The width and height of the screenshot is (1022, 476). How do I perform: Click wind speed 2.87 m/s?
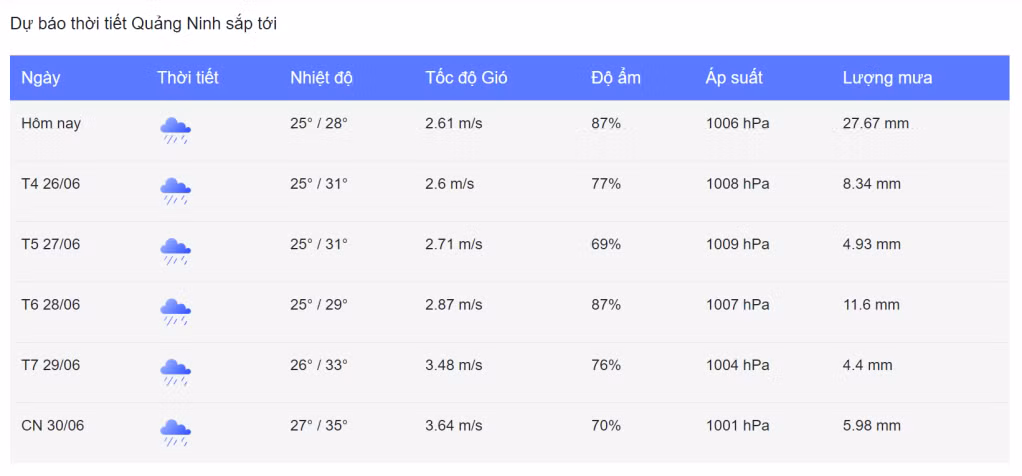454,305
